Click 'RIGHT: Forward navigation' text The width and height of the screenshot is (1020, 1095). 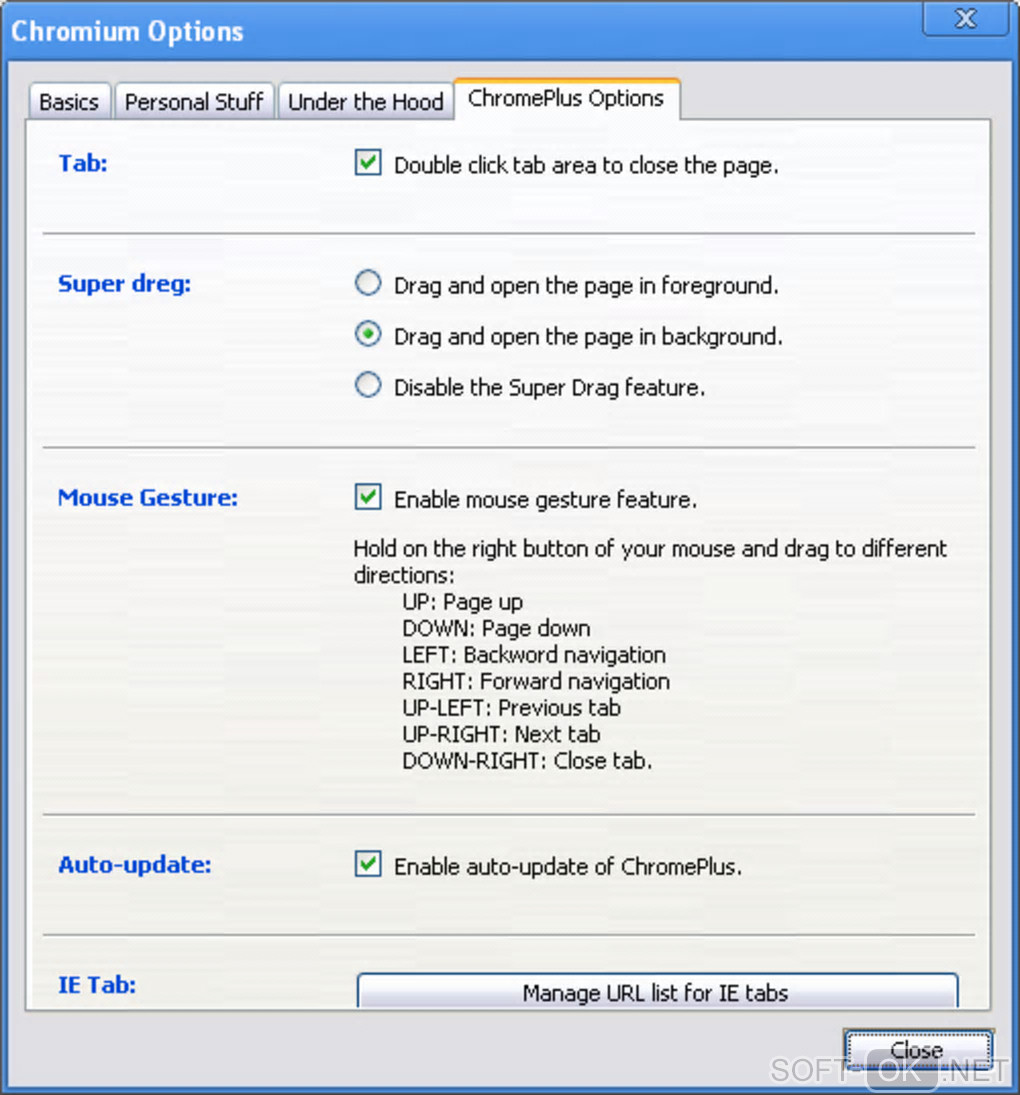(x=536, y=682)
